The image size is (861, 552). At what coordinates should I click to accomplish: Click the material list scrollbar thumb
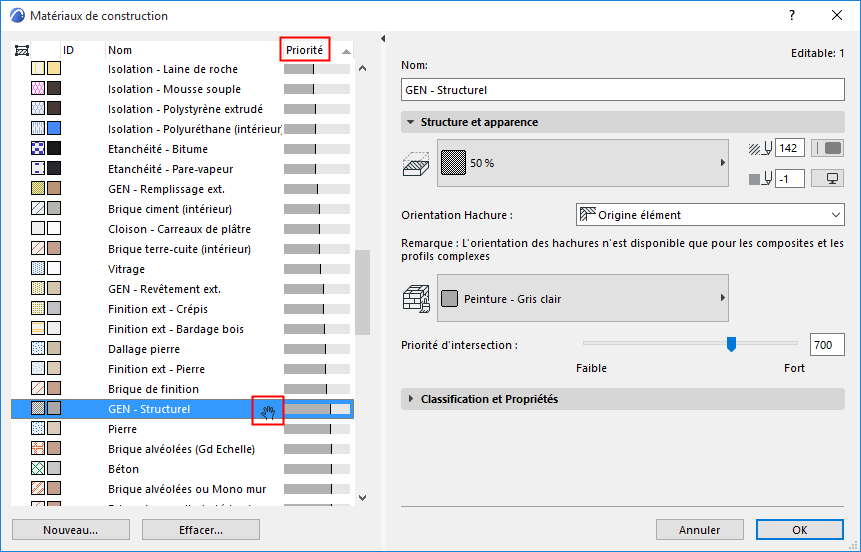(362, 292)
